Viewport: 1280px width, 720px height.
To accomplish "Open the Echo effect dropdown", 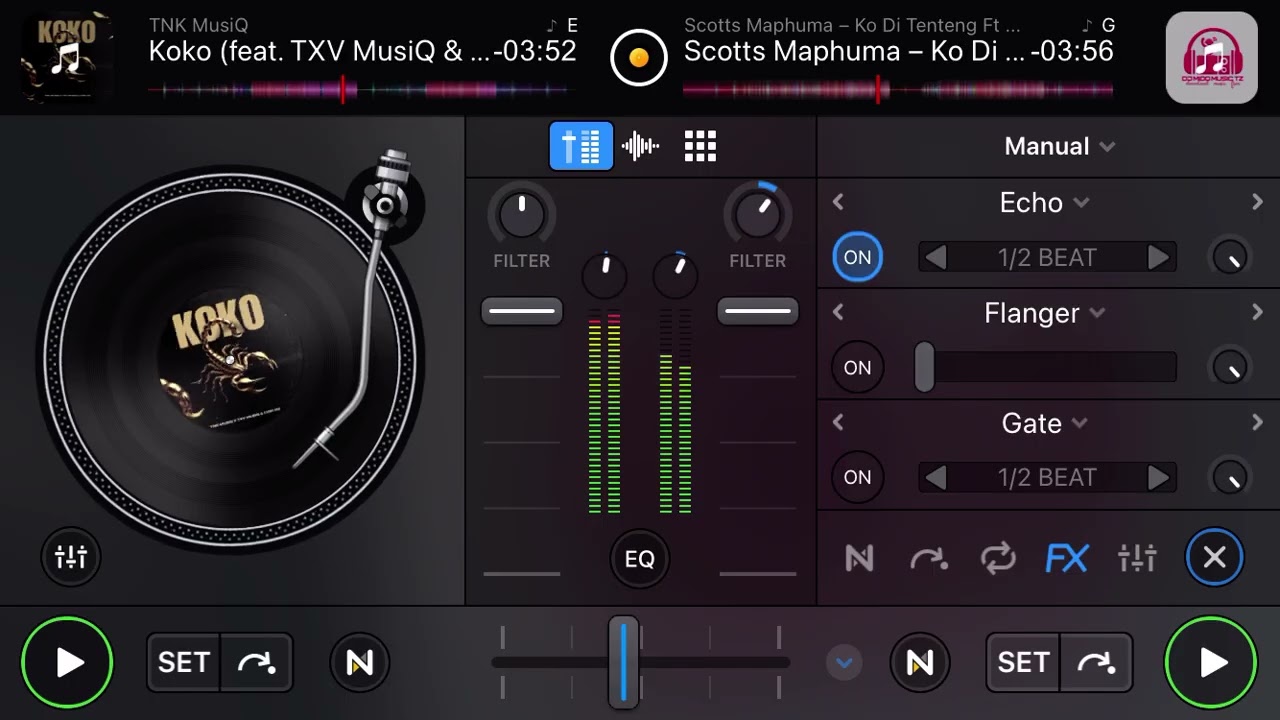I will tap(1044, 202).
